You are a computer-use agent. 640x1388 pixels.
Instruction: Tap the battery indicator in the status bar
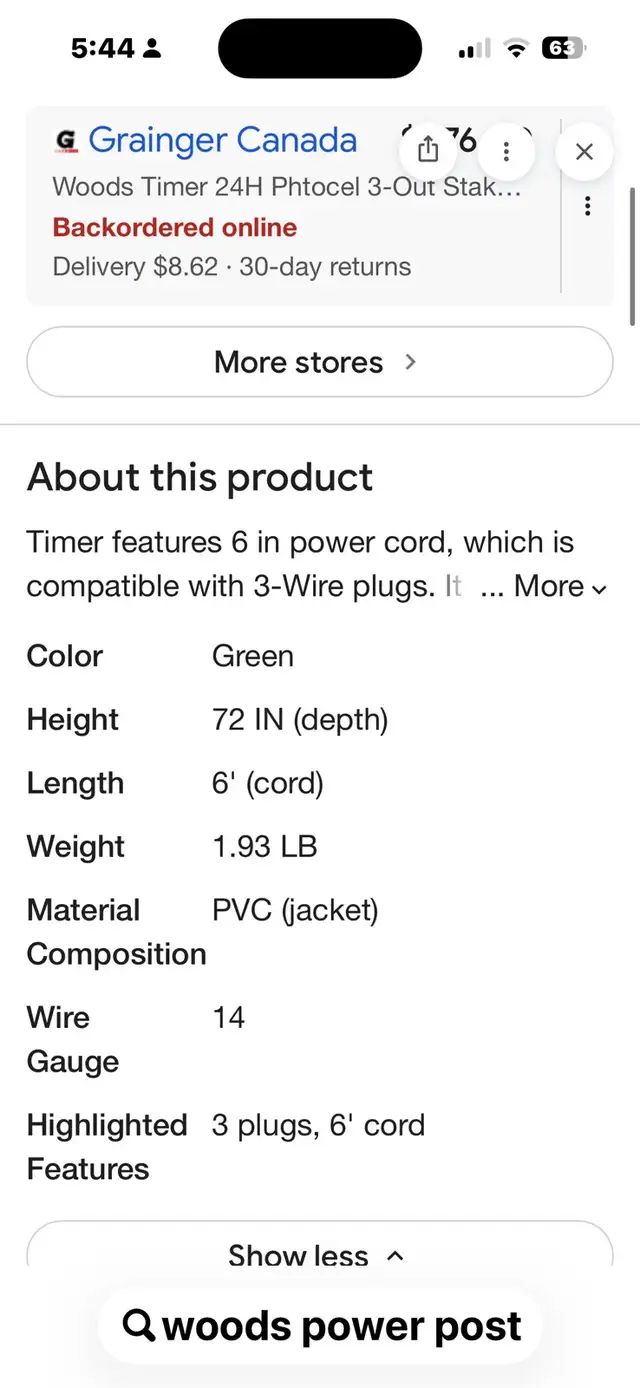(x=563, y=48)
